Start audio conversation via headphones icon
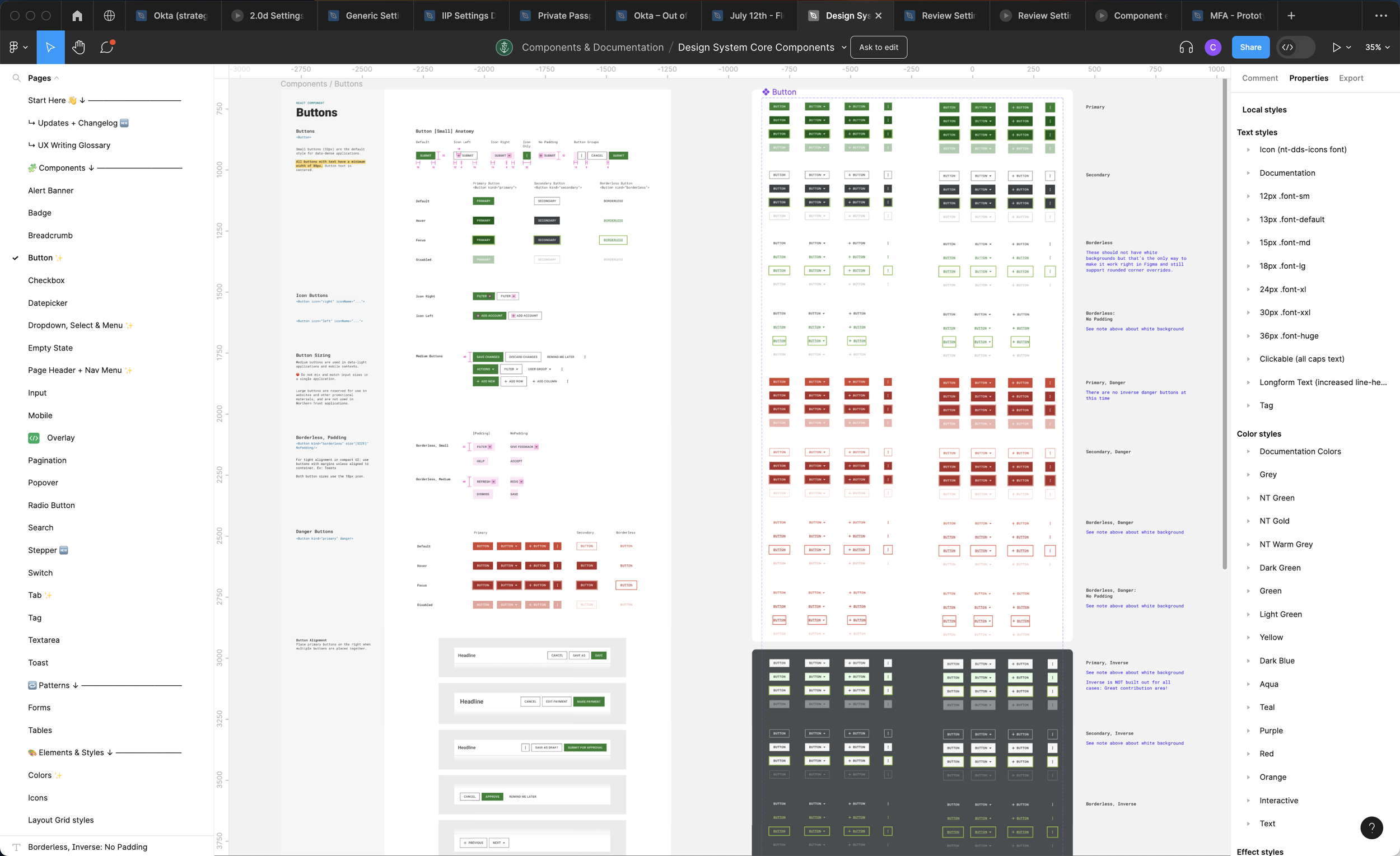 [1186, 47]
